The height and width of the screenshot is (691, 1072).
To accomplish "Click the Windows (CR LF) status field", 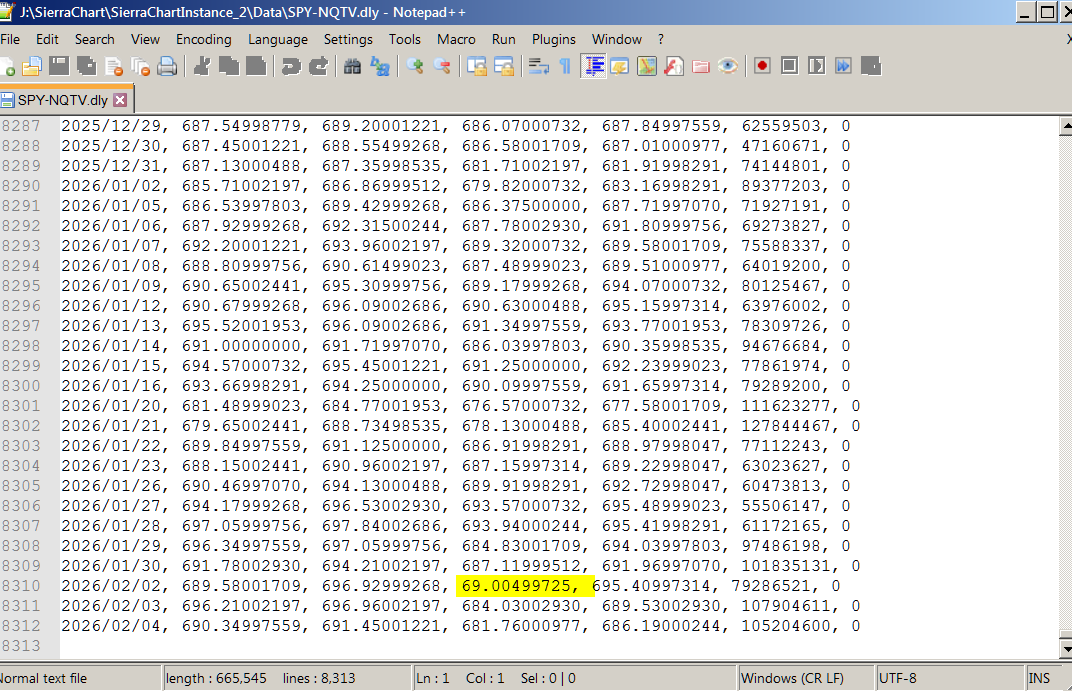I will point(805,679).
